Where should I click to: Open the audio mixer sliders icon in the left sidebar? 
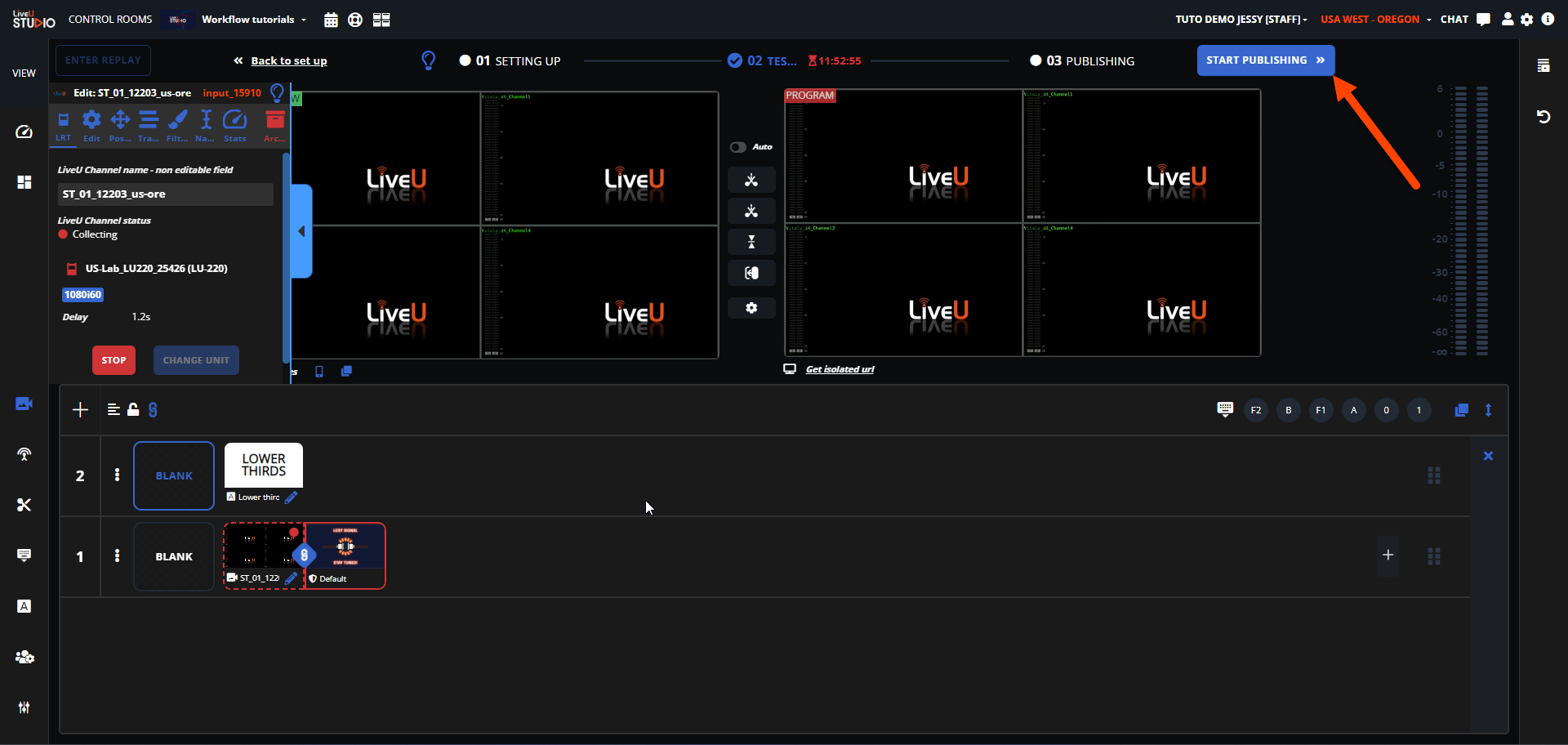(x=24, y=707)
